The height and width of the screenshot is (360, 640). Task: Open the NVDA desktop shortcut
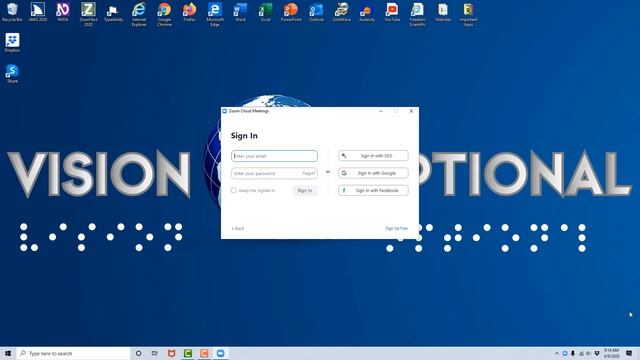tap(63, 12)
